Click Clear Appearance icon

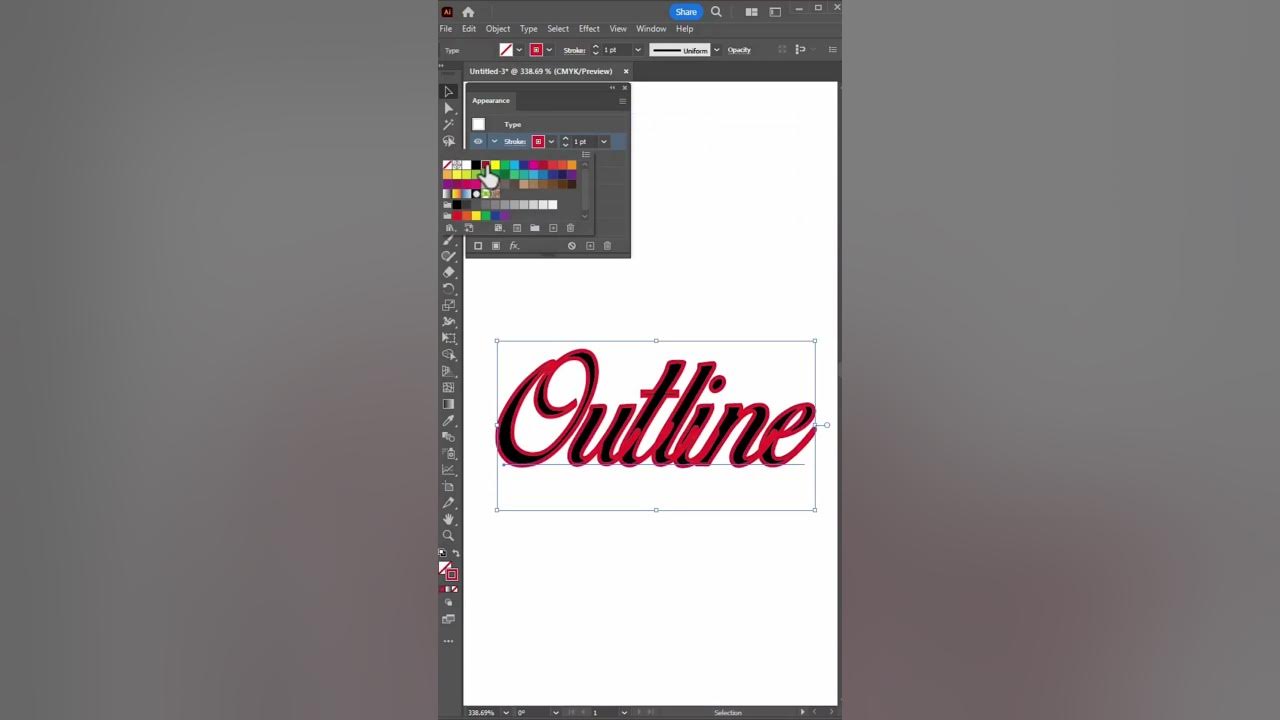pyautogui.click(x=572, y=246)
